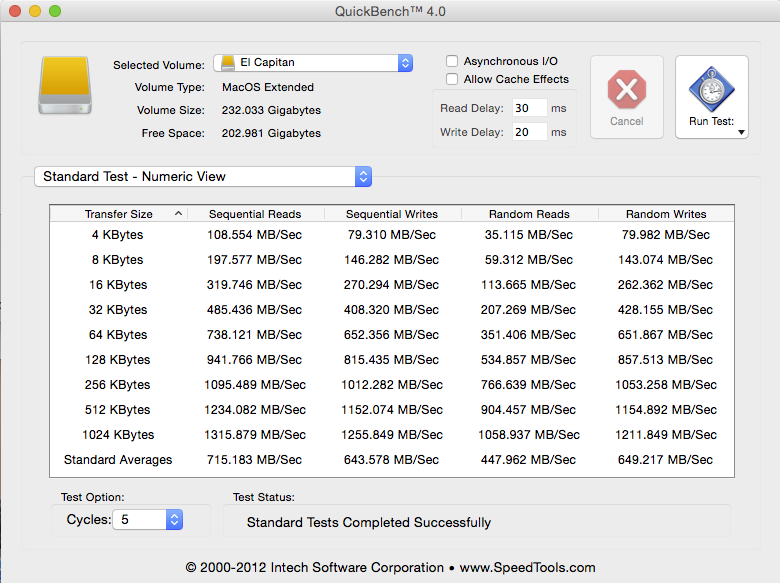780x583 pixels.
Task: Select the 4 KBytes row label
Action: 117,235
